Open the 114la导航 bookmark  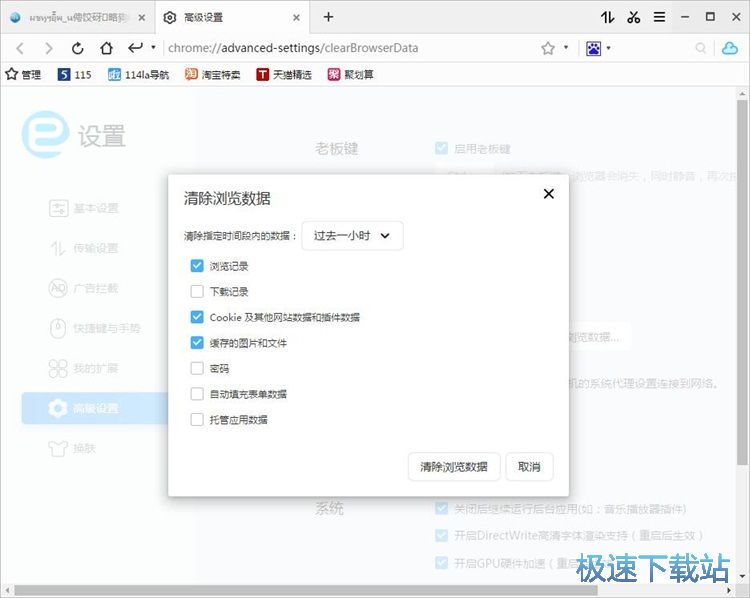pos(138,74)
